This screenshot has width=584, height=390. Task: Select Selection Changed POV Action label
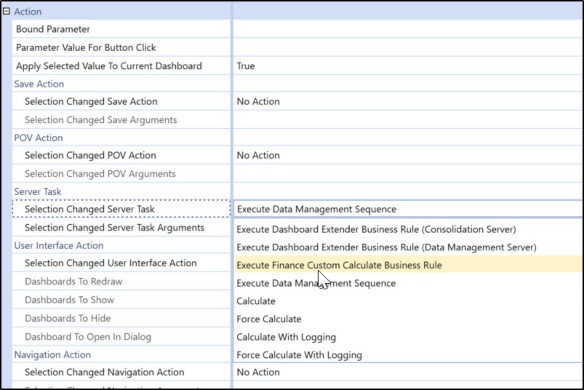pyautogui.click(x=90, y=155)
